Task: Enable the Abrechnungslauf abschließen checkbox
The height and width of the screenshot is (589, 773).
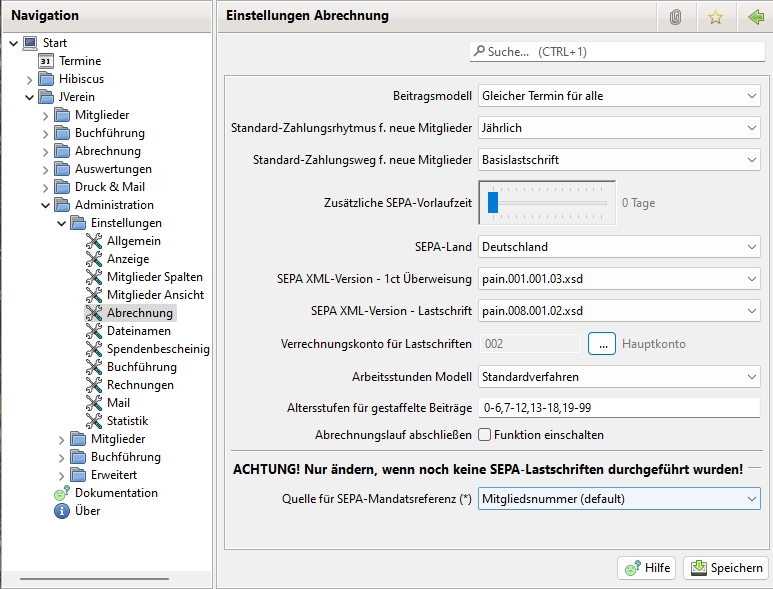Action: 485,435
